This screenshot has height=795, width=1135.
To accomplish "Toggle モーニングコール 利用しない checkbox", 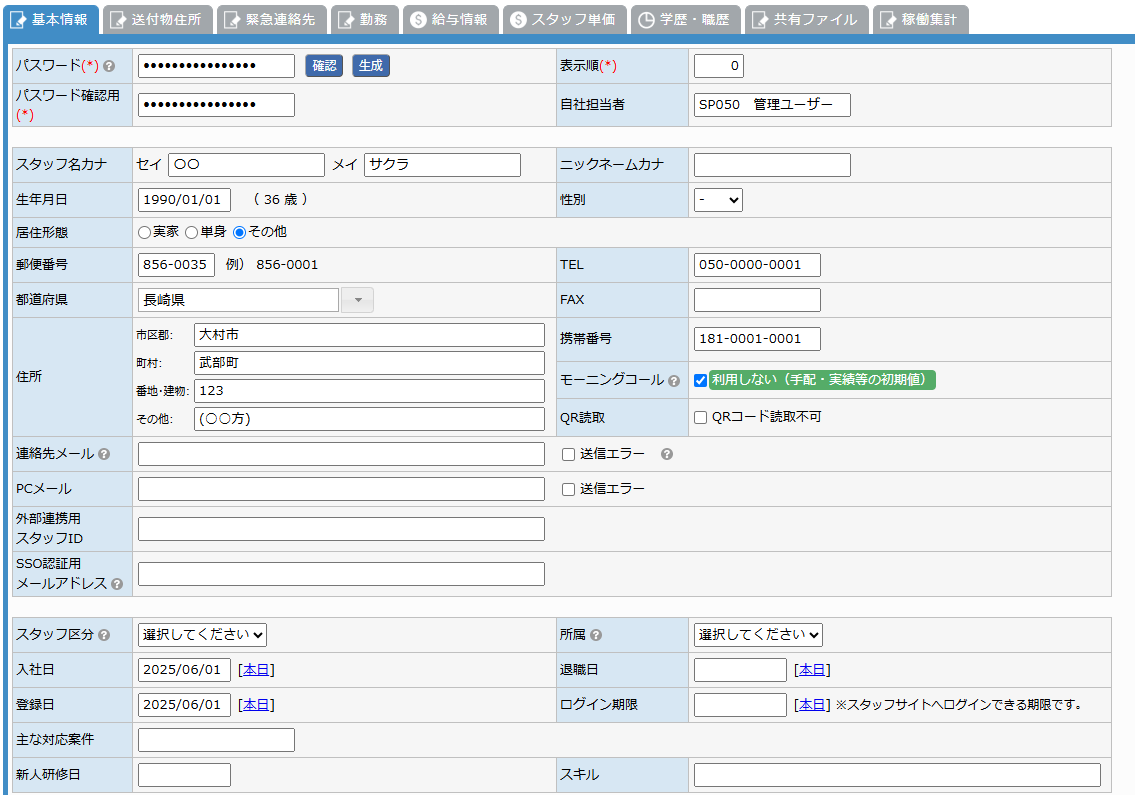I will 700,380.
